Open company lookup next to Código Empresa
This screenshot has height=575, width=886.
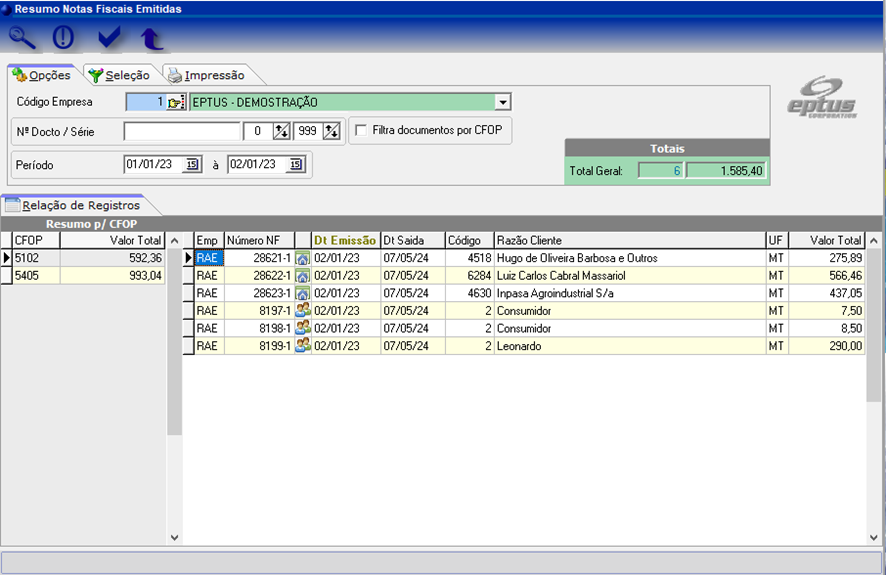176,102
